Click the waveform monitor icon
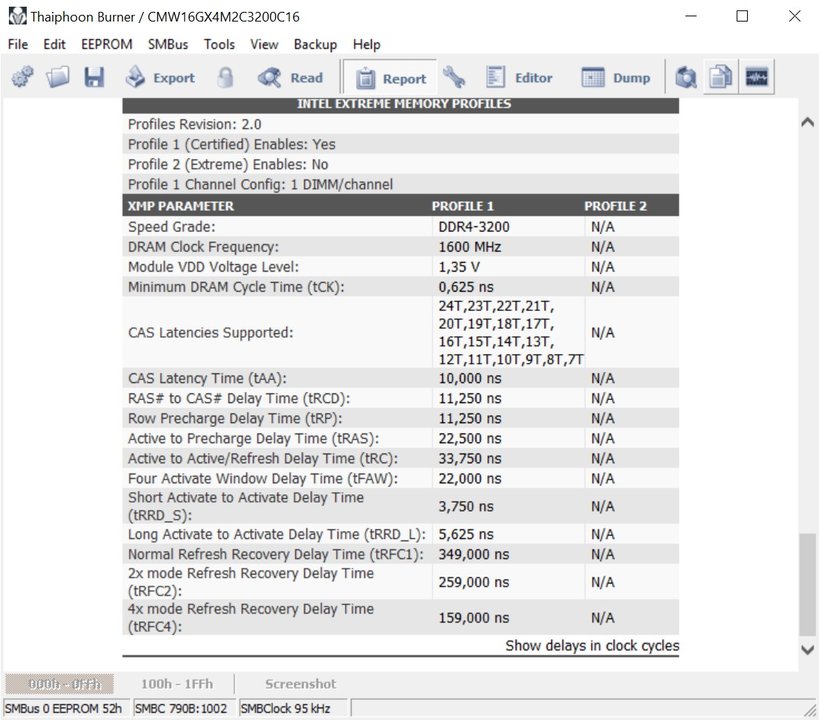This screenshot has height=720, width=819. [756, 77]
